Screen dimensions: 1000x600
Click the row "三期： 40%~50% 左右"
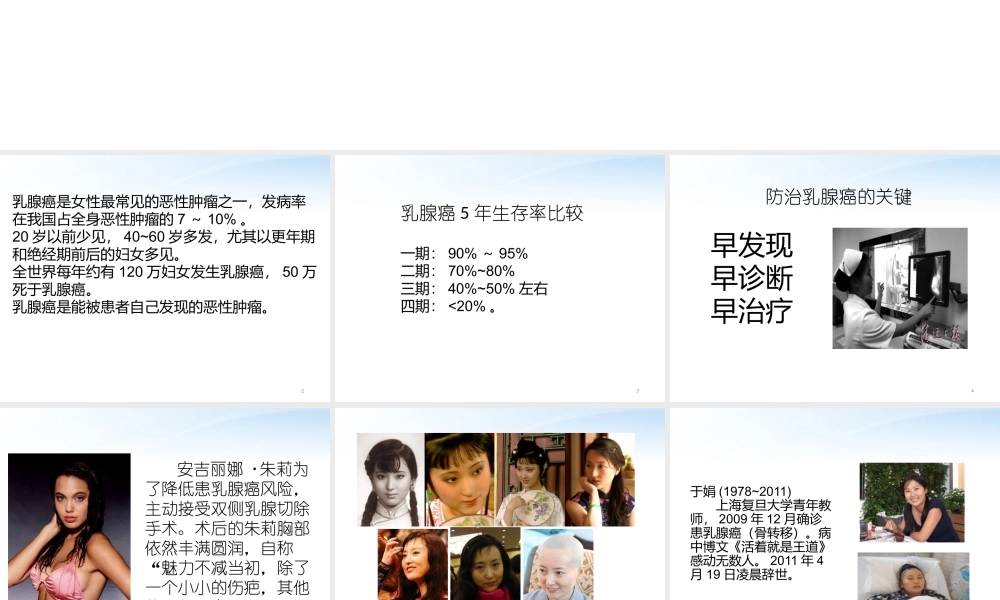click(474, 289)
